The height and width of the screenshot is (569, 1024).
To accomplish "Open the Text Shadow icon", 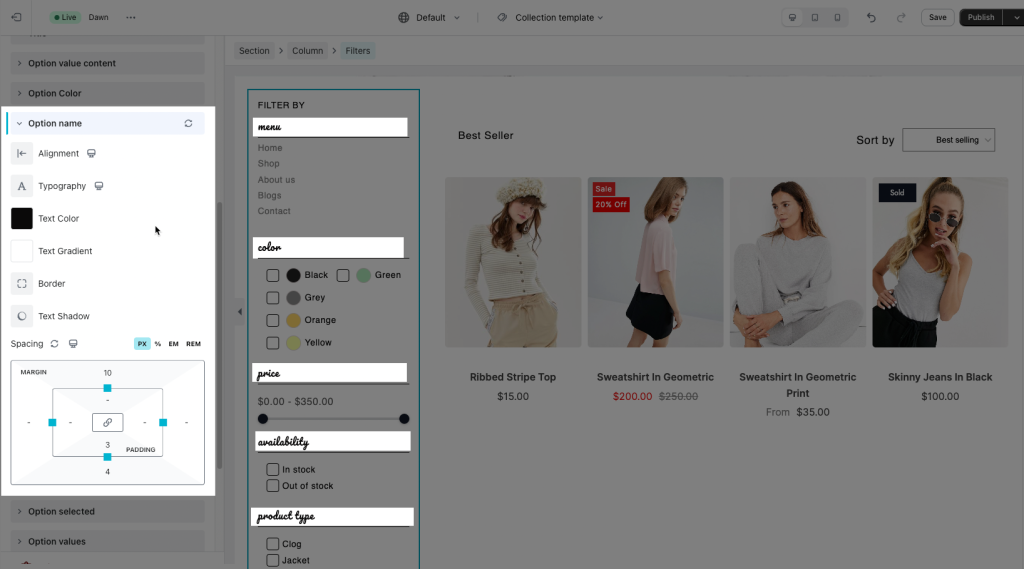I will [22, 316].
